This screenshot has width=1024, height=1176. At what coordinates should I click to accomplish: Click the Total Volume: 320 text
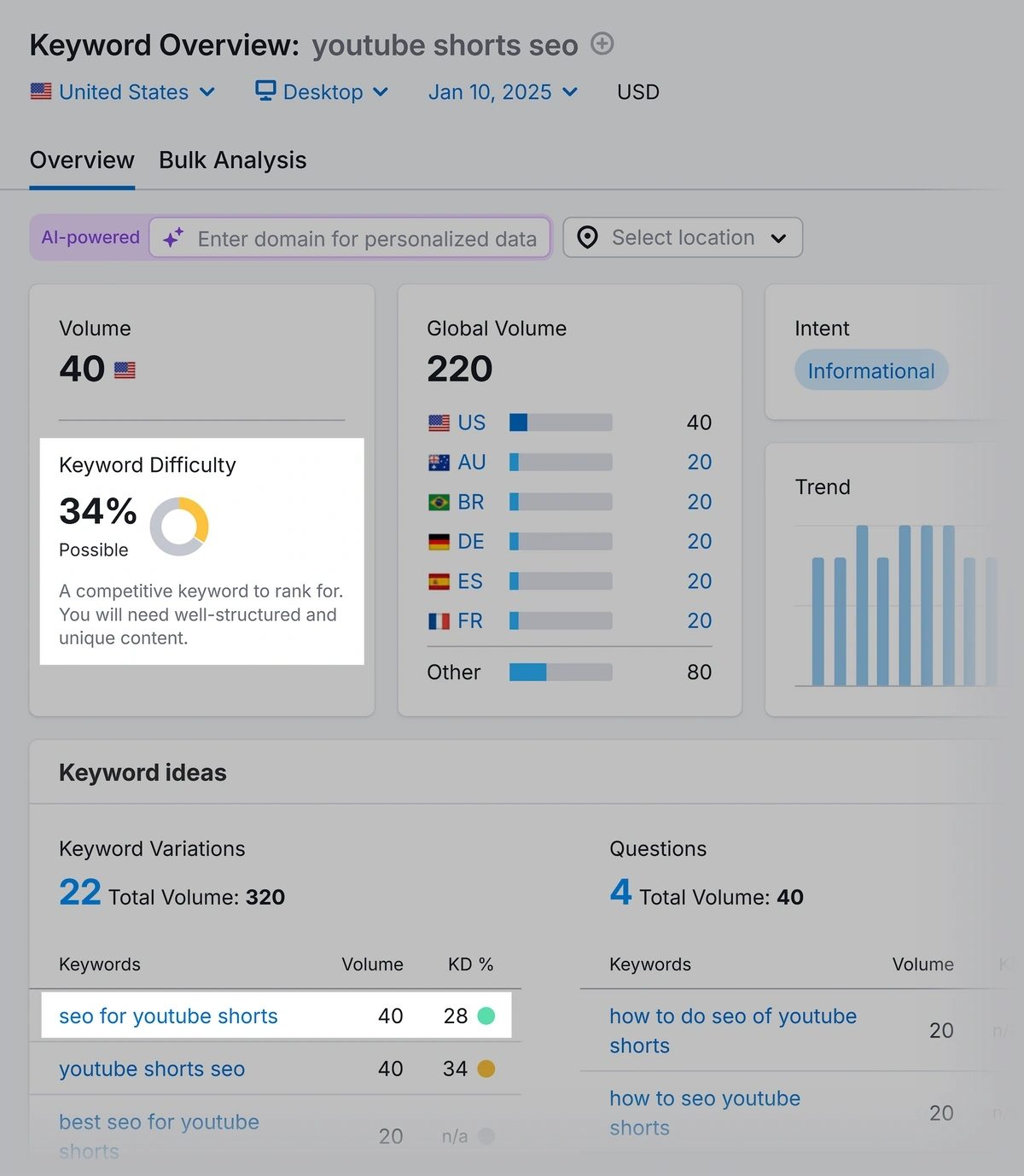[196, 897]
